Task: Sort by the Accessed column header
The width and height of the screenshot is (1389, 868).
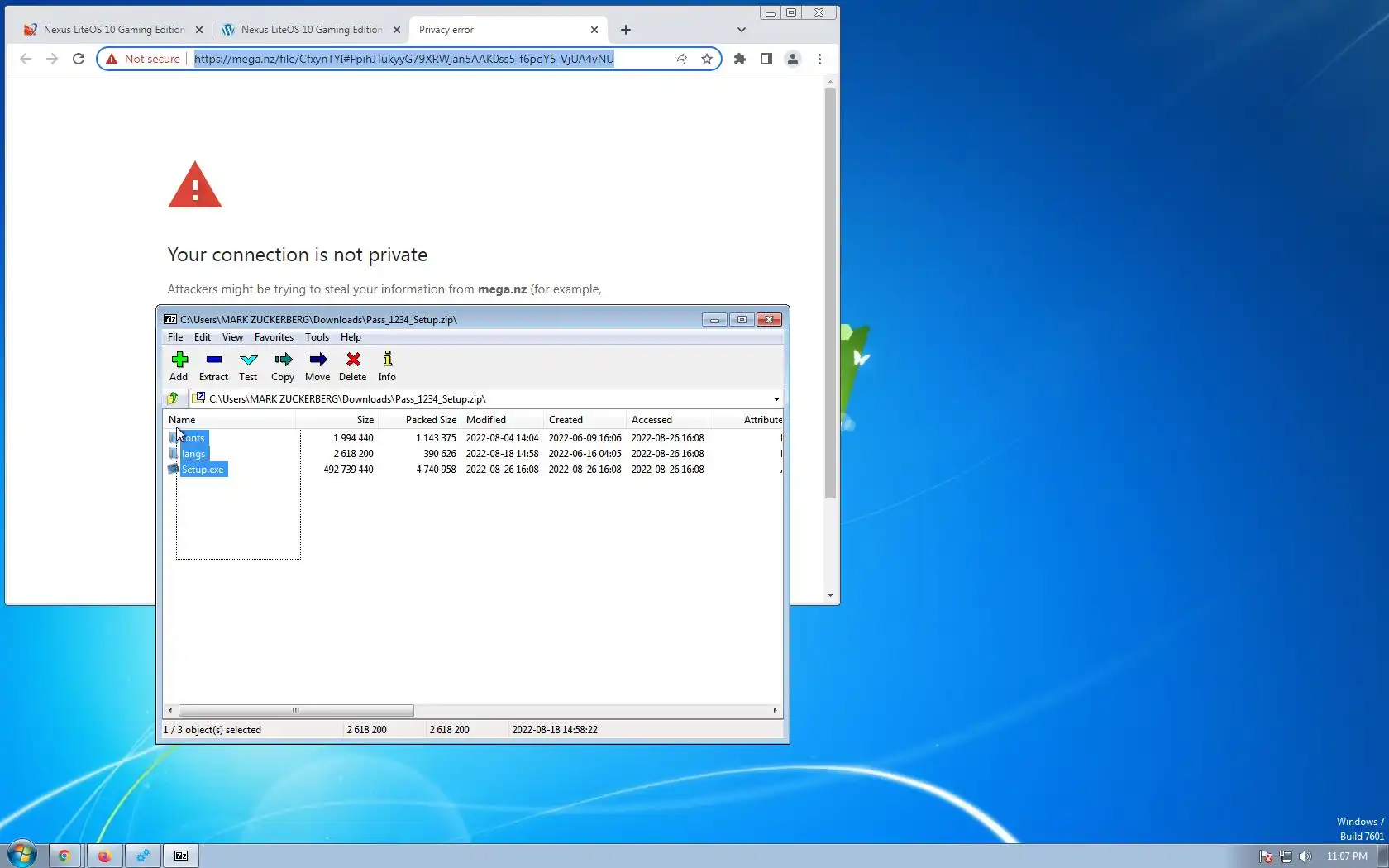Action: [667, 420]
